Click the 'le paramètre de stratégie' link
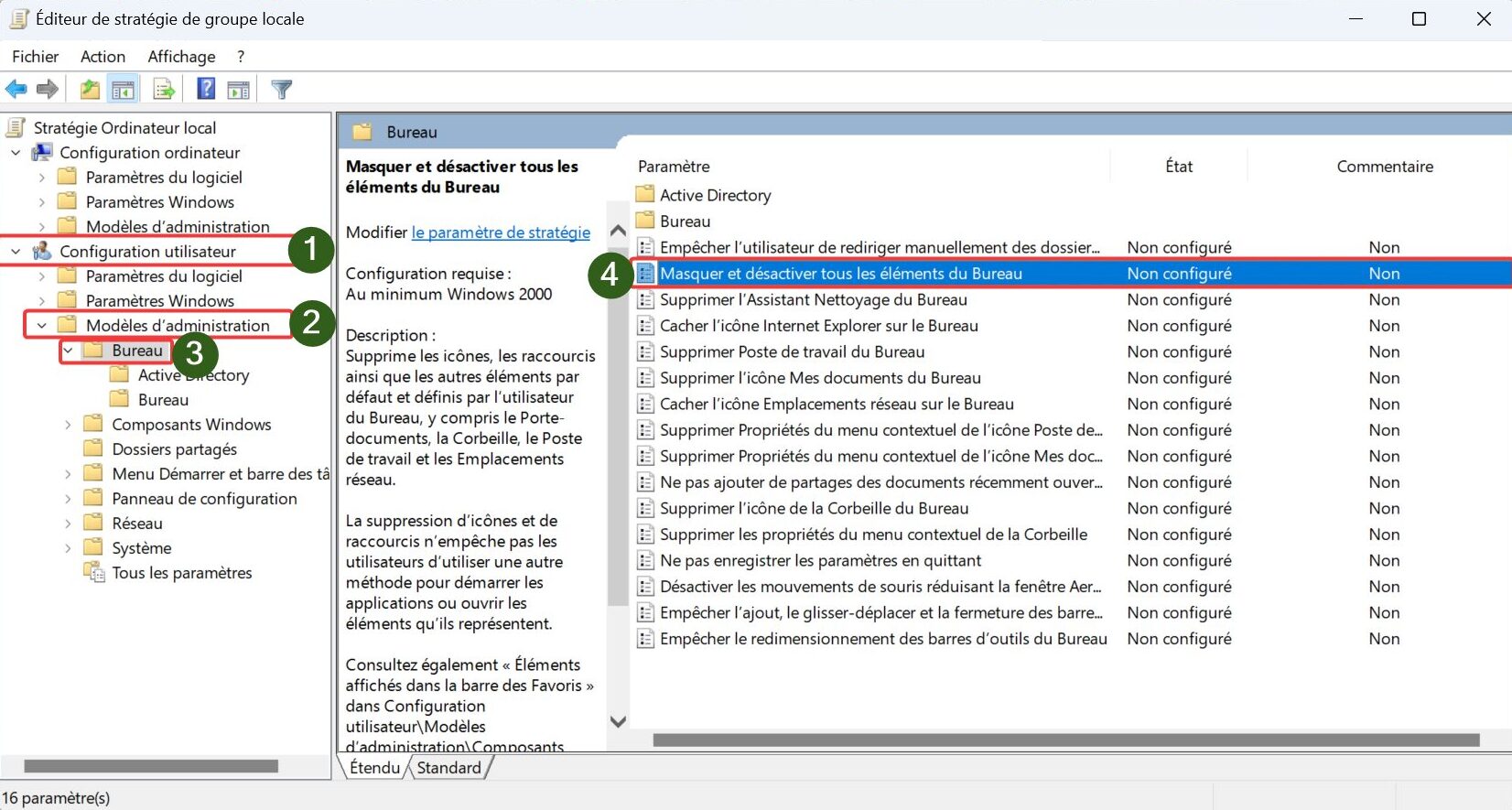The width and height of the screenshot is (1512, 810). [x=501, y=232]
